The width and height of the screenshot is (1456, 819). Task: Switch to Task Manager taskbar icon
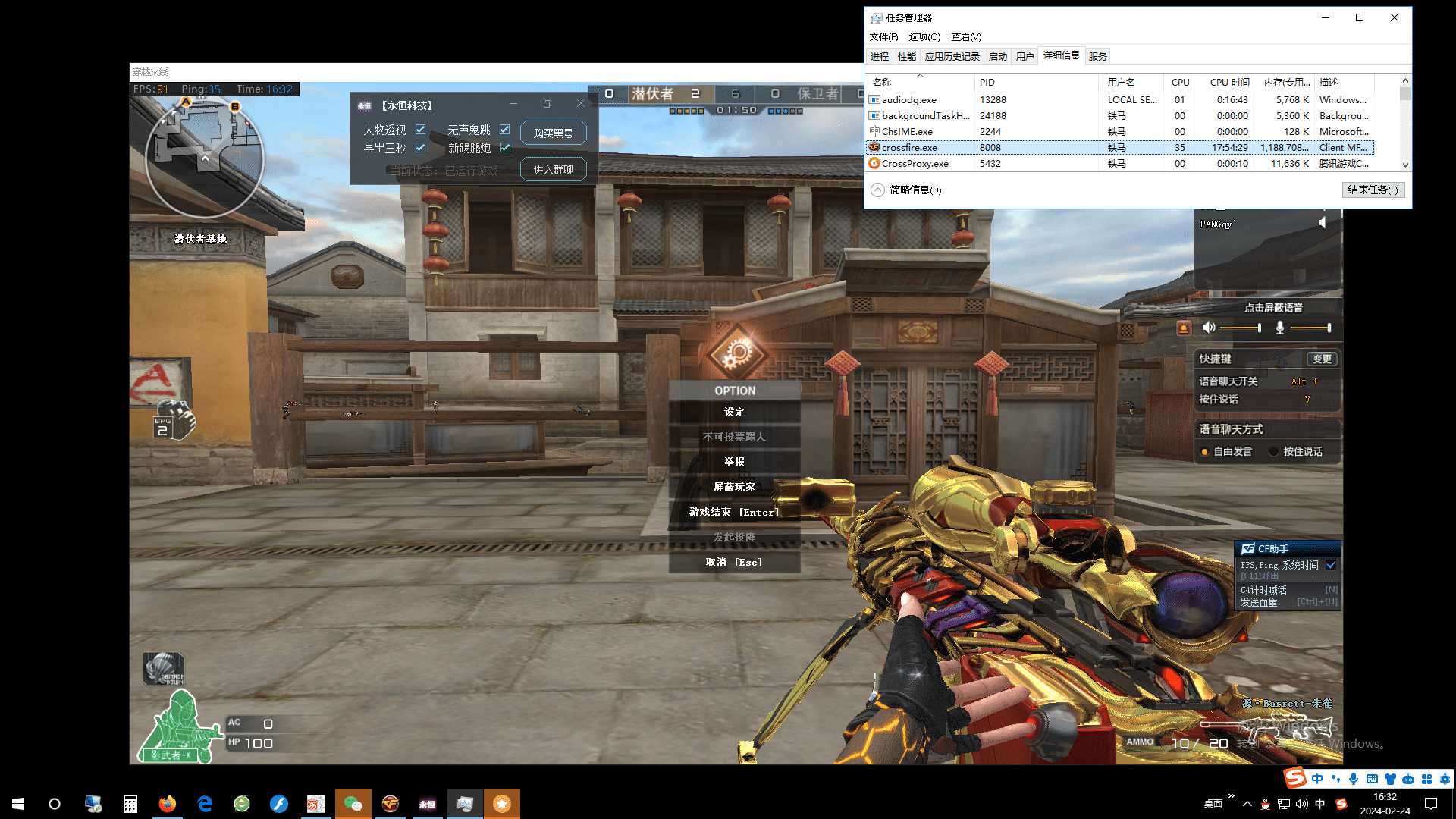(465, 804)
